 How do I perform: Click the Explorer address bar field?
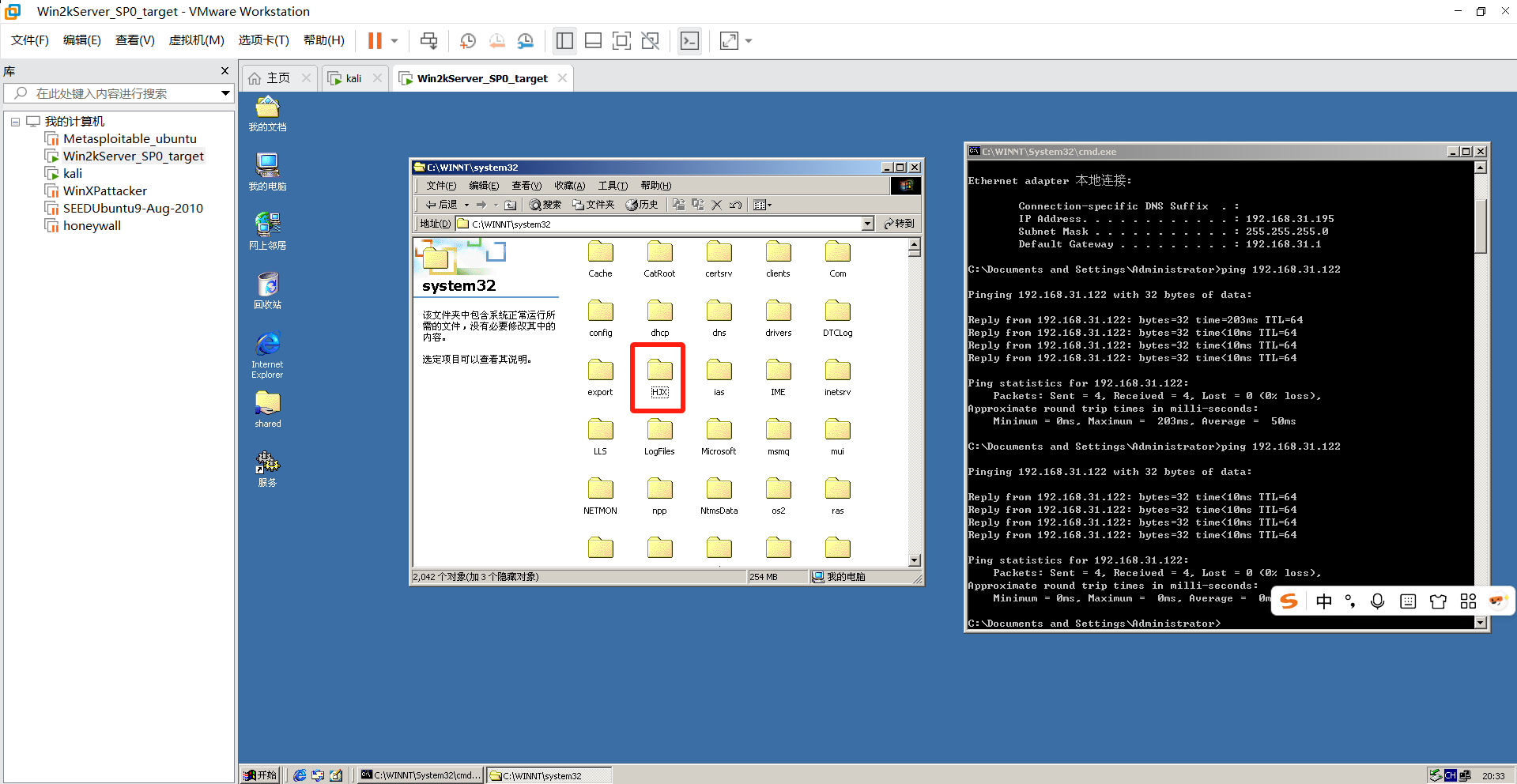coord(664,224)
